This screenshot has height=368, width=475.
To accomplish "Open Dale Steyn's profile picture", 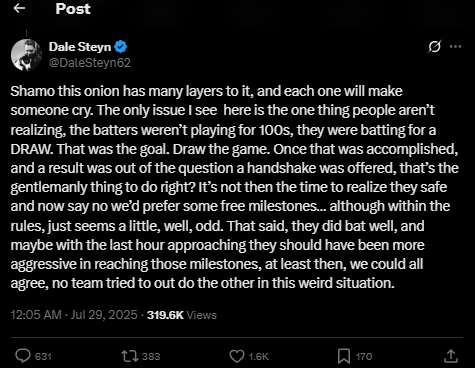I will click(x=26, y=55).
